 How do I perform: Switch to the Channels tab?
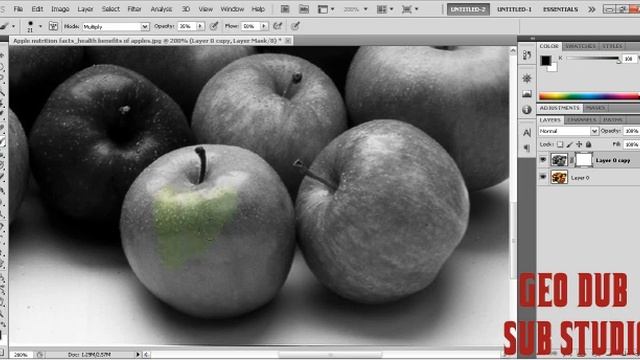(x=582, y=120)
